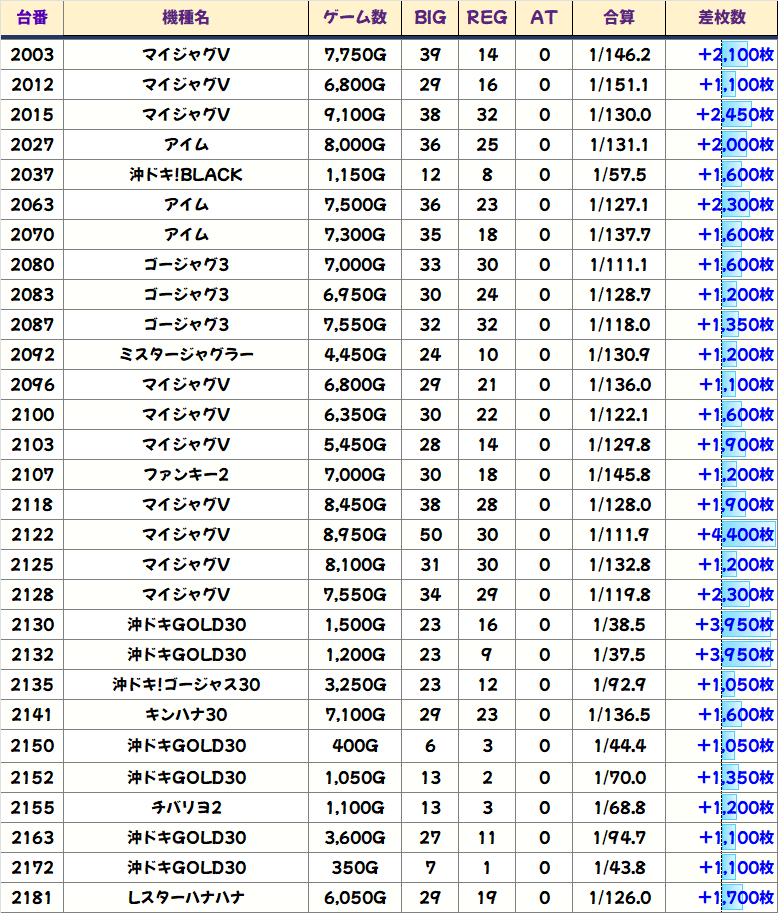Click チバリヨ2 machine name
778x913 pixels.
186,808
